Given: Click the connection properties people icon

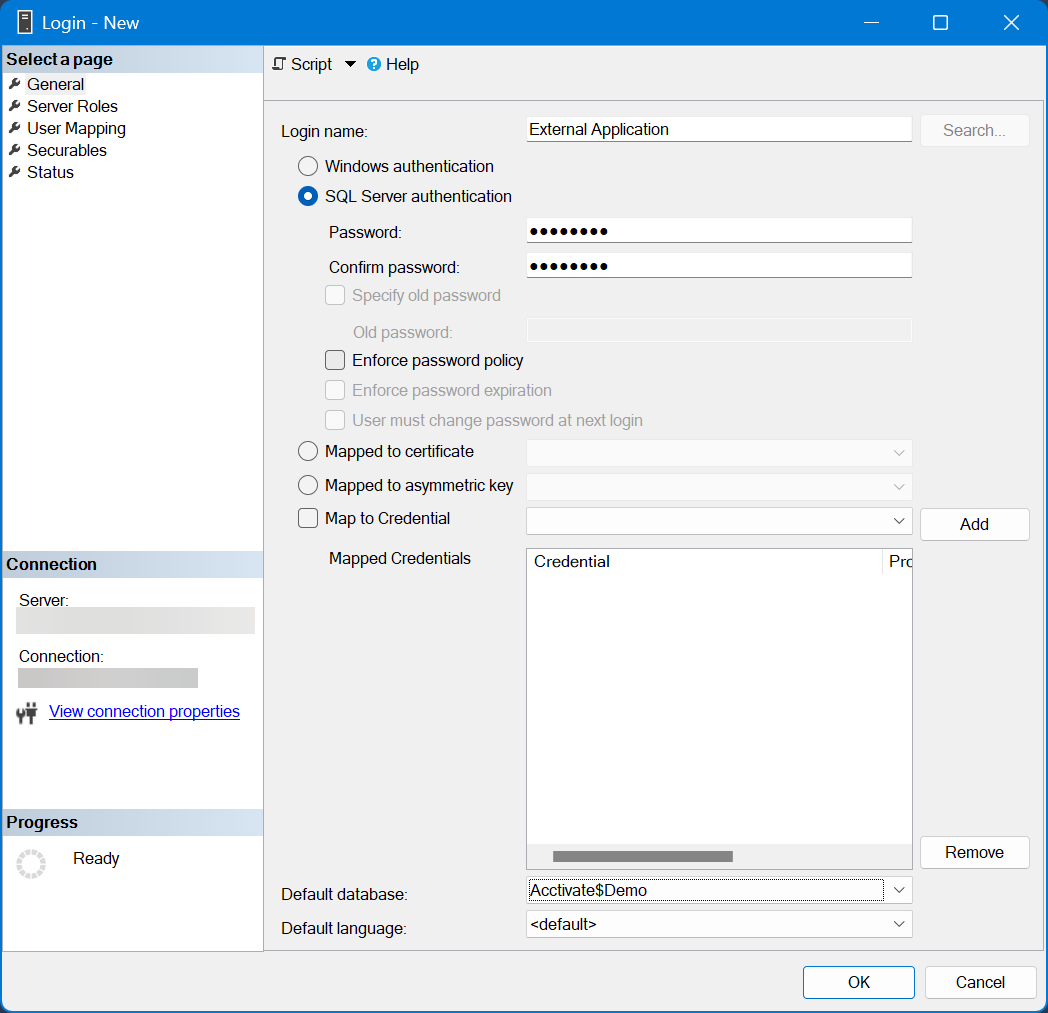Looking at the screenshot, I should (x=26, y=711).
